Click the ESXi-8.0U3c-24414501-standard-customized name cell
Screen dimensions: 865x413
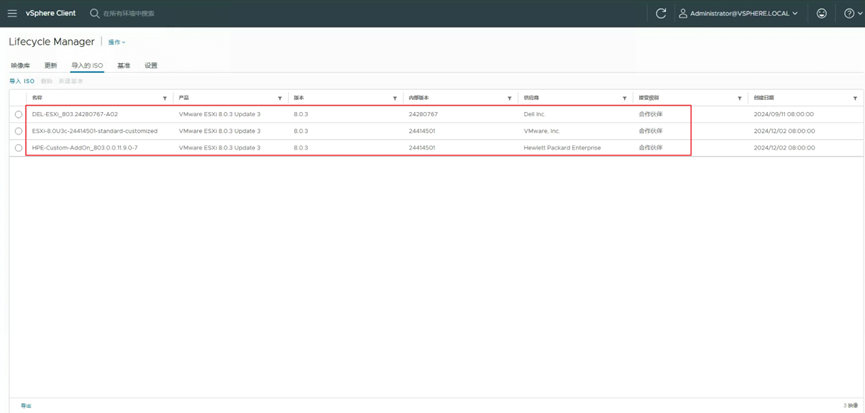point(95,131)
